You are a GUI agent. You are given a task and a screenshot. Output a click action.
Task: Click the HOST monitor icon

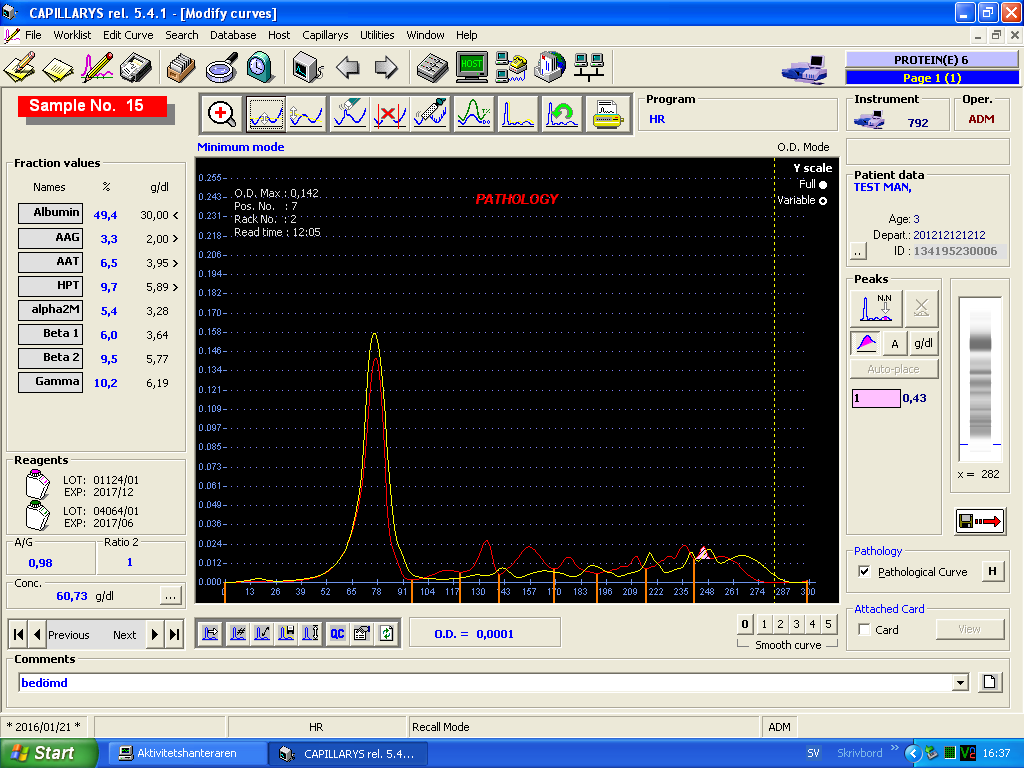coord(472,67)
